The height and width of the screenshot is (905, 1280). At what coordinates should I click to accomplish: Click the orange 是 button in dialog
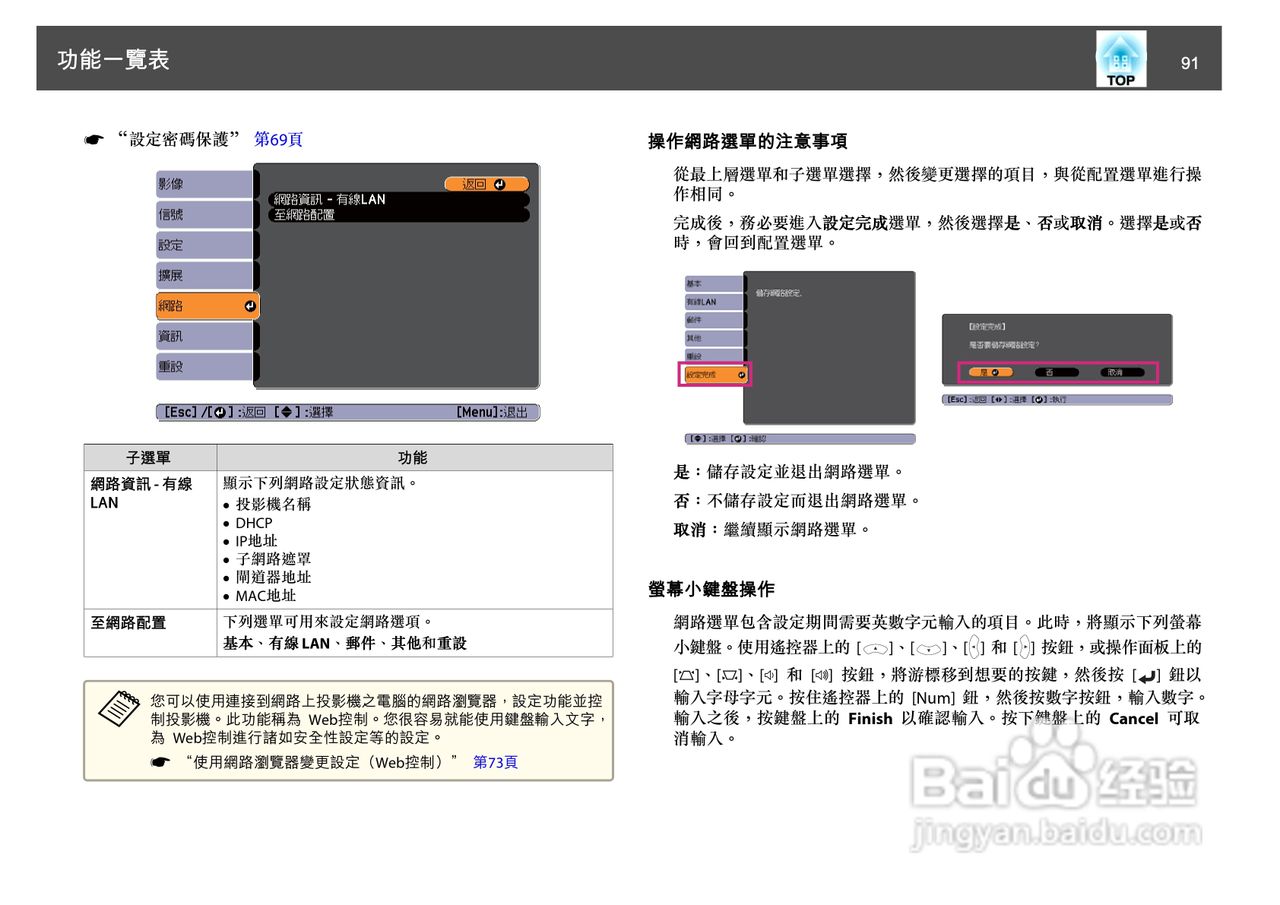pyautogui.click(x=990, y=372)
